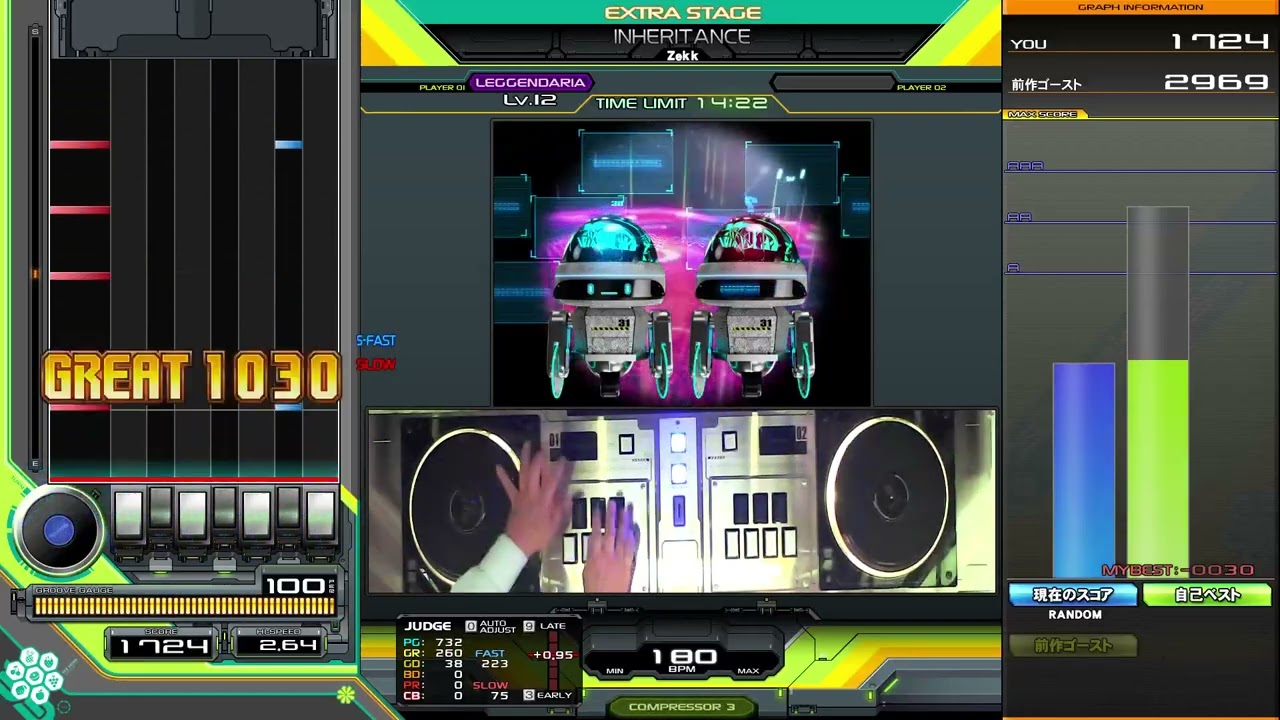This screenshot has width=1280, height=720.
Task: Click the EXTRA STAGE header
Action: pos(683,13)
